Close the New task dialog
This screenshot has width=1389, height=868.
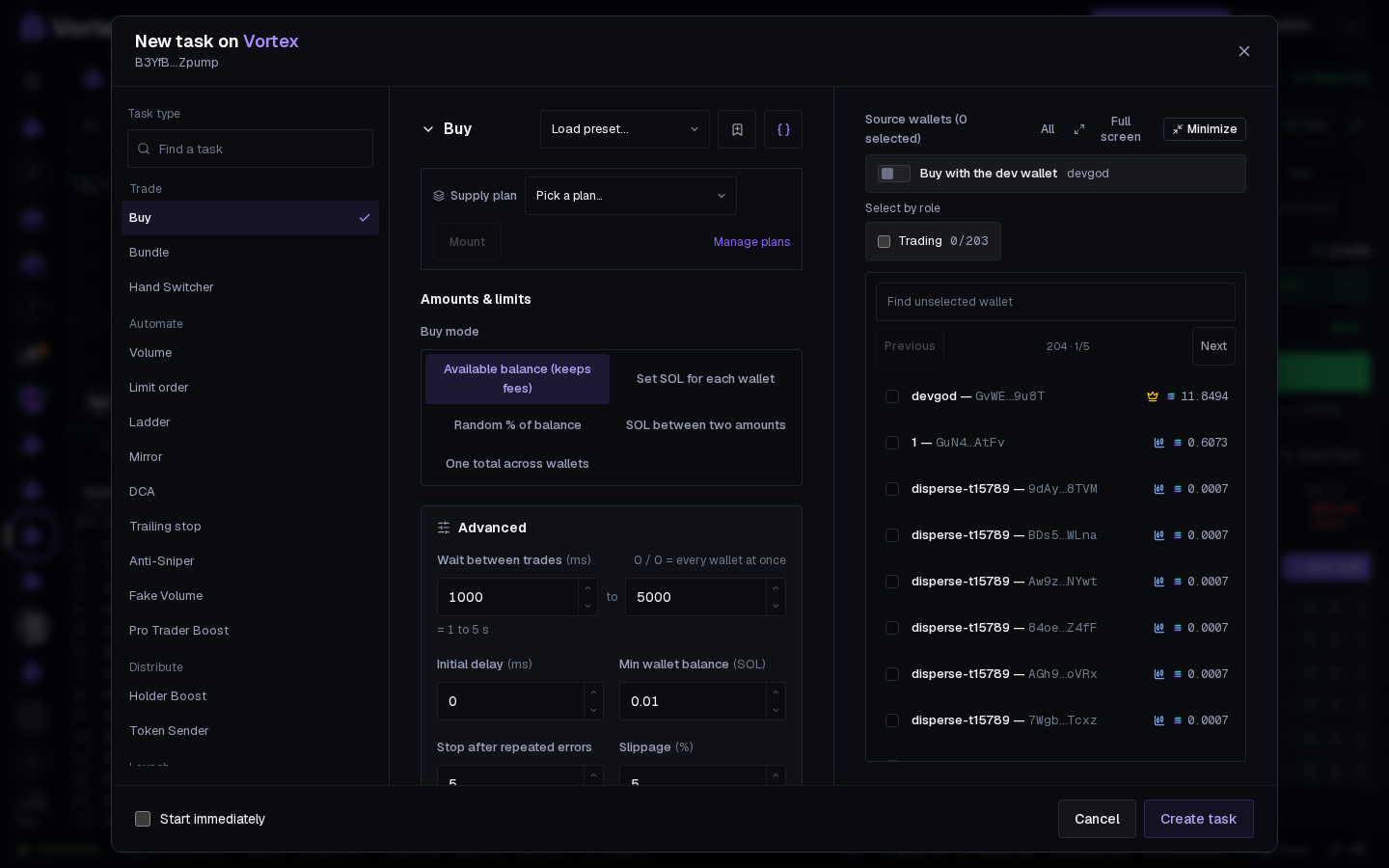1244,51
